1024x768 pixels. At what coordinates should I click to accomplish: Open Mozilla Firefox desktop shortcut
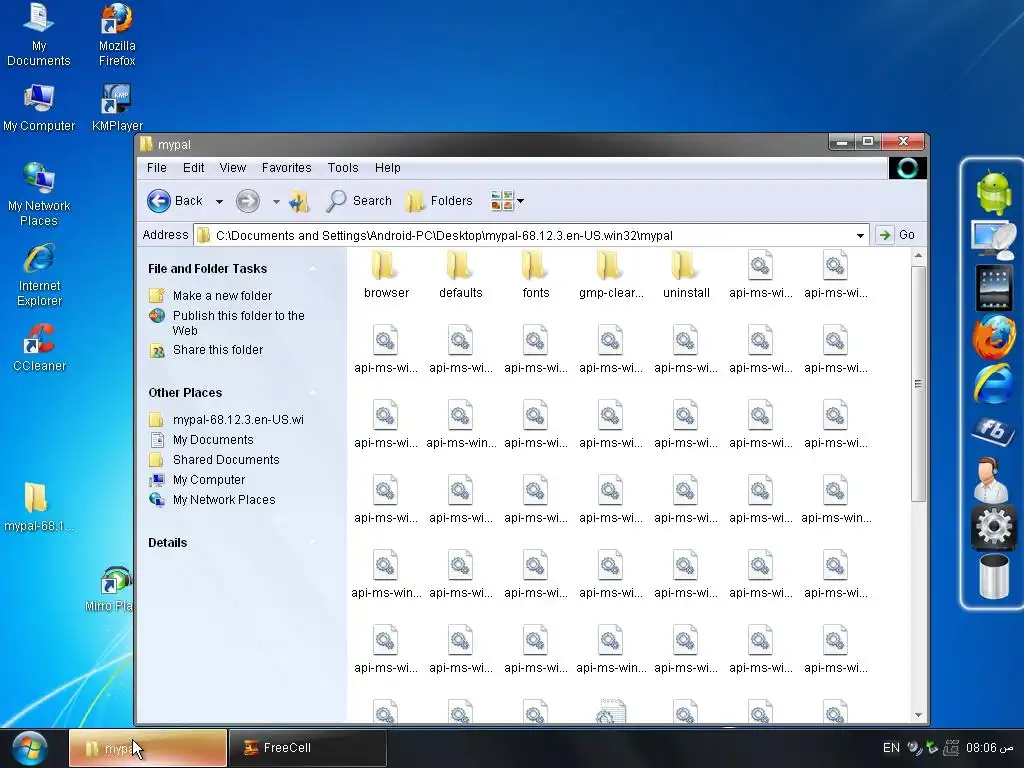click(x=117, y=35)
